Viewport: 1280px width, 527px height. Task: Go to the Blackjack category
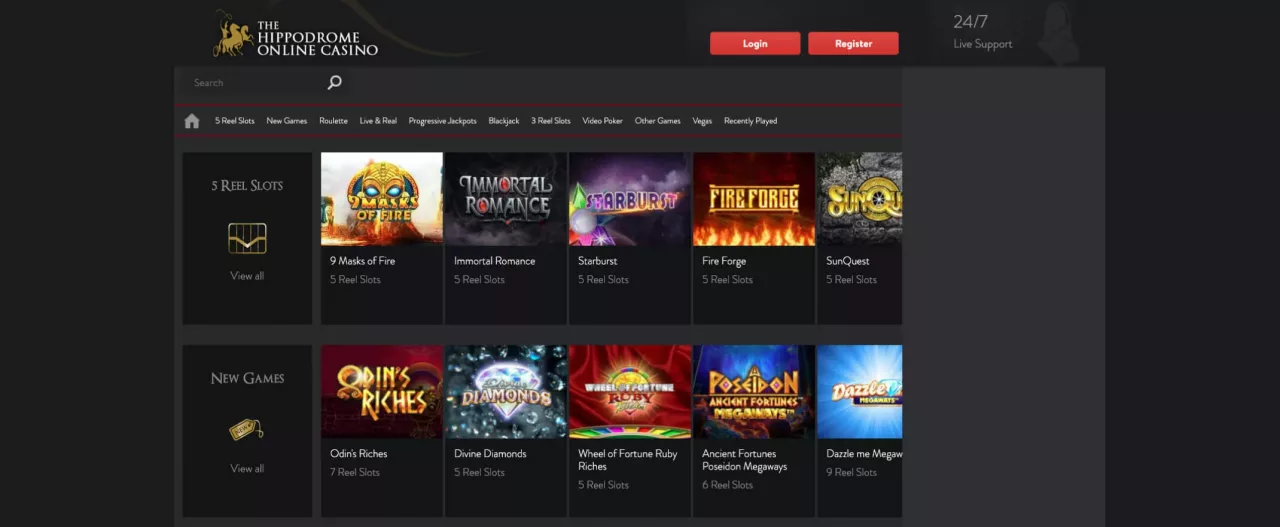click(503, 121)
